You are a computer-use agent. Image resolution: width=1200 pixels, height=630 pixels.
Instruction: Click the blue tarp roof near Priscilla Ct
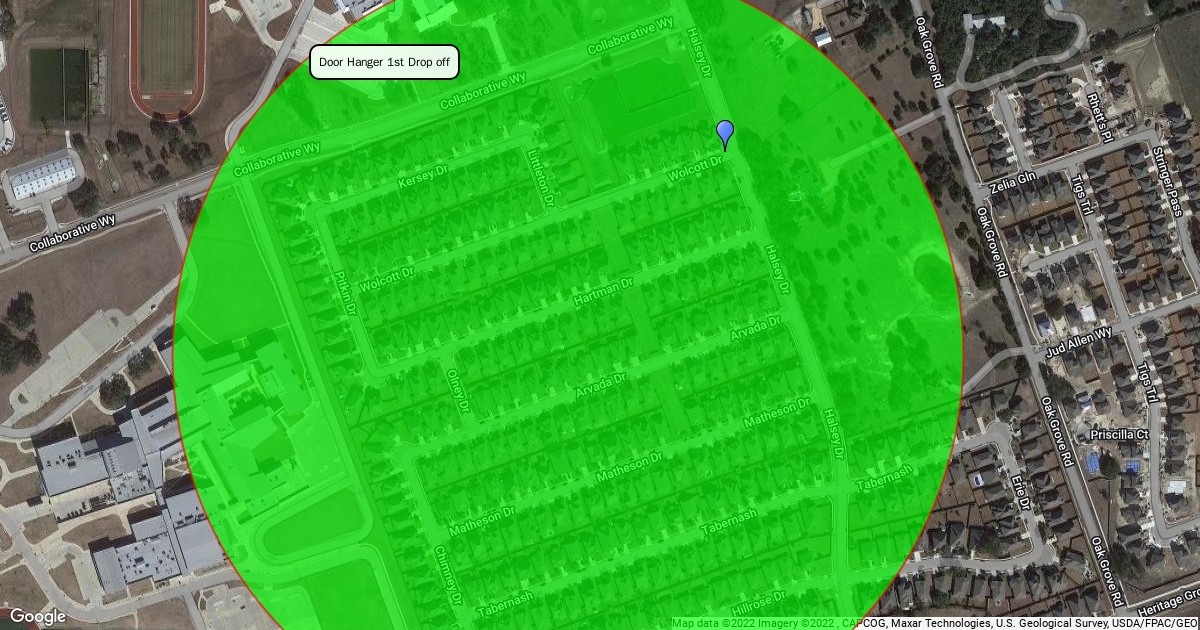coord(1107,464)
